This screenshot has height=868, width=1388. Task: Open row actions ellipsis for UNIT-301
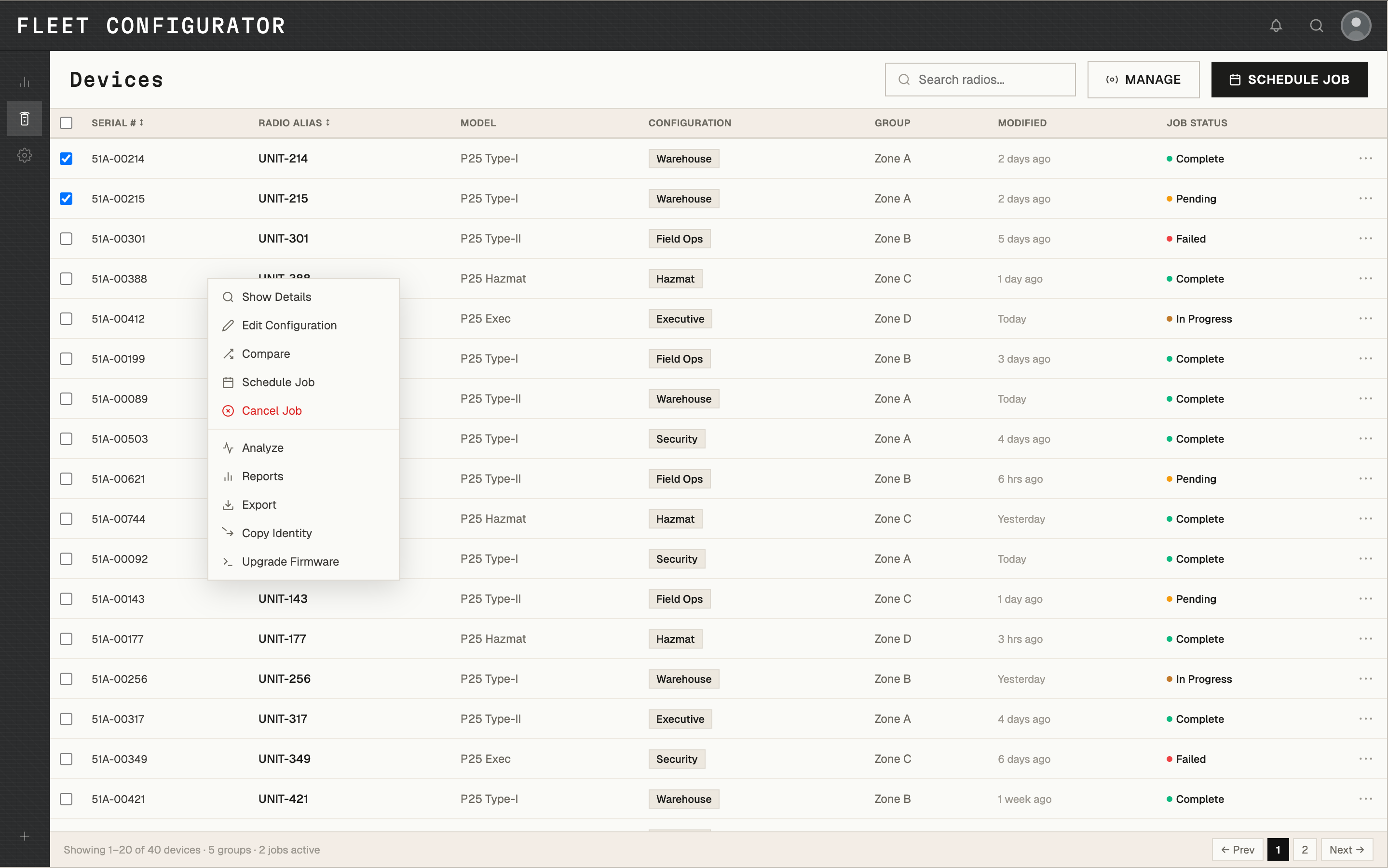[1365, 239]
